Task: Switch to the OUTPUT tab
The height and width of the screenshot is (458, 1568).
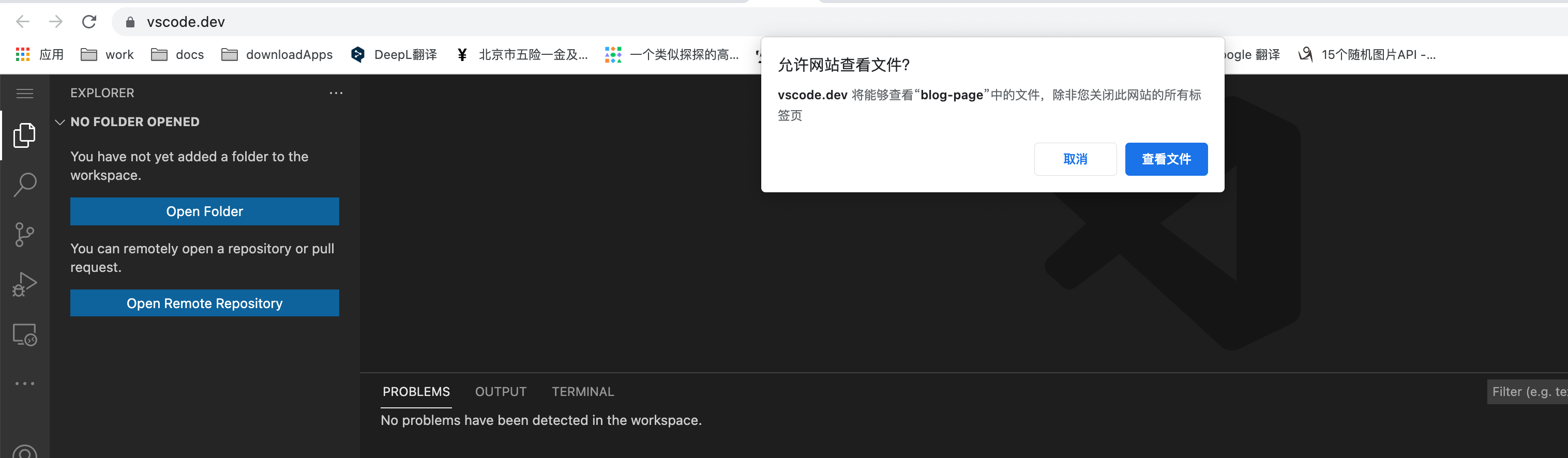Action: [501, 392]
